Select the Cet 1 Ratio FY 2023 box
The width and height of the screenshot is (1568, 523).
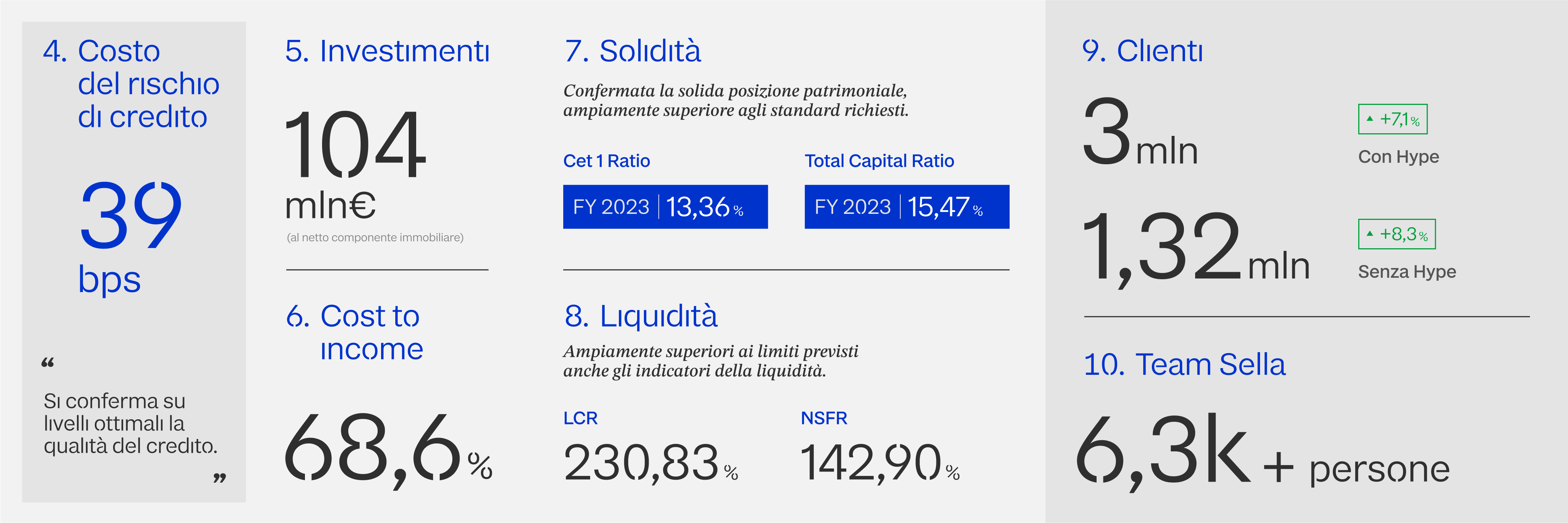pyautogui.click(x=665, y=207)
